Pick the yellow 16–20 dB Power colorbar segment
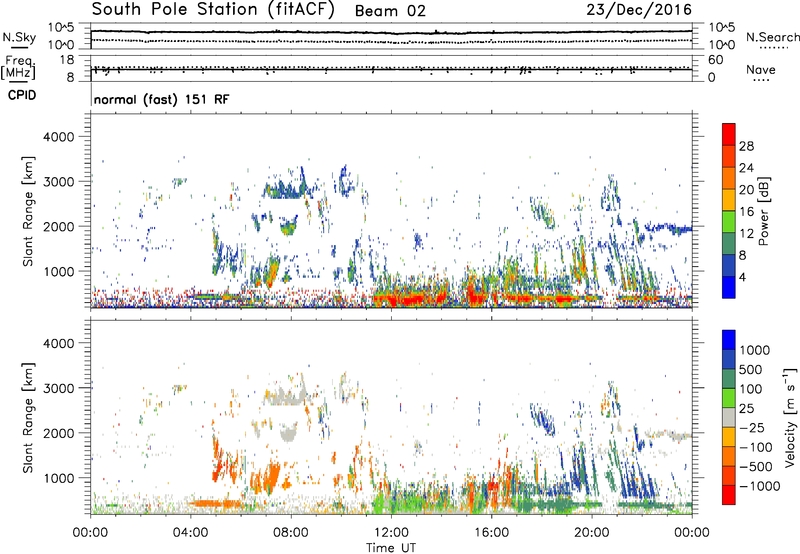This screenshot has width=800, height=554. pos(729,200)
